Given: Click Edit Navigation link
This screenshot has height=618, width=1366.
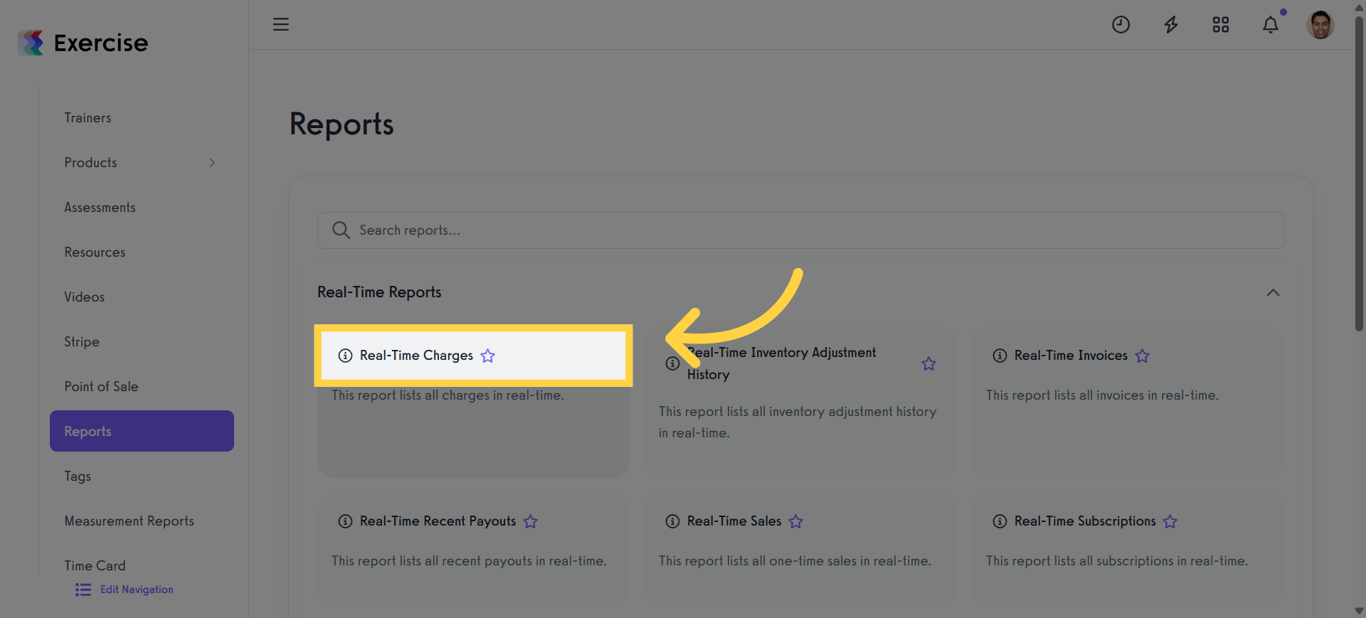Looking at the screenshot, I should (136, 590).
